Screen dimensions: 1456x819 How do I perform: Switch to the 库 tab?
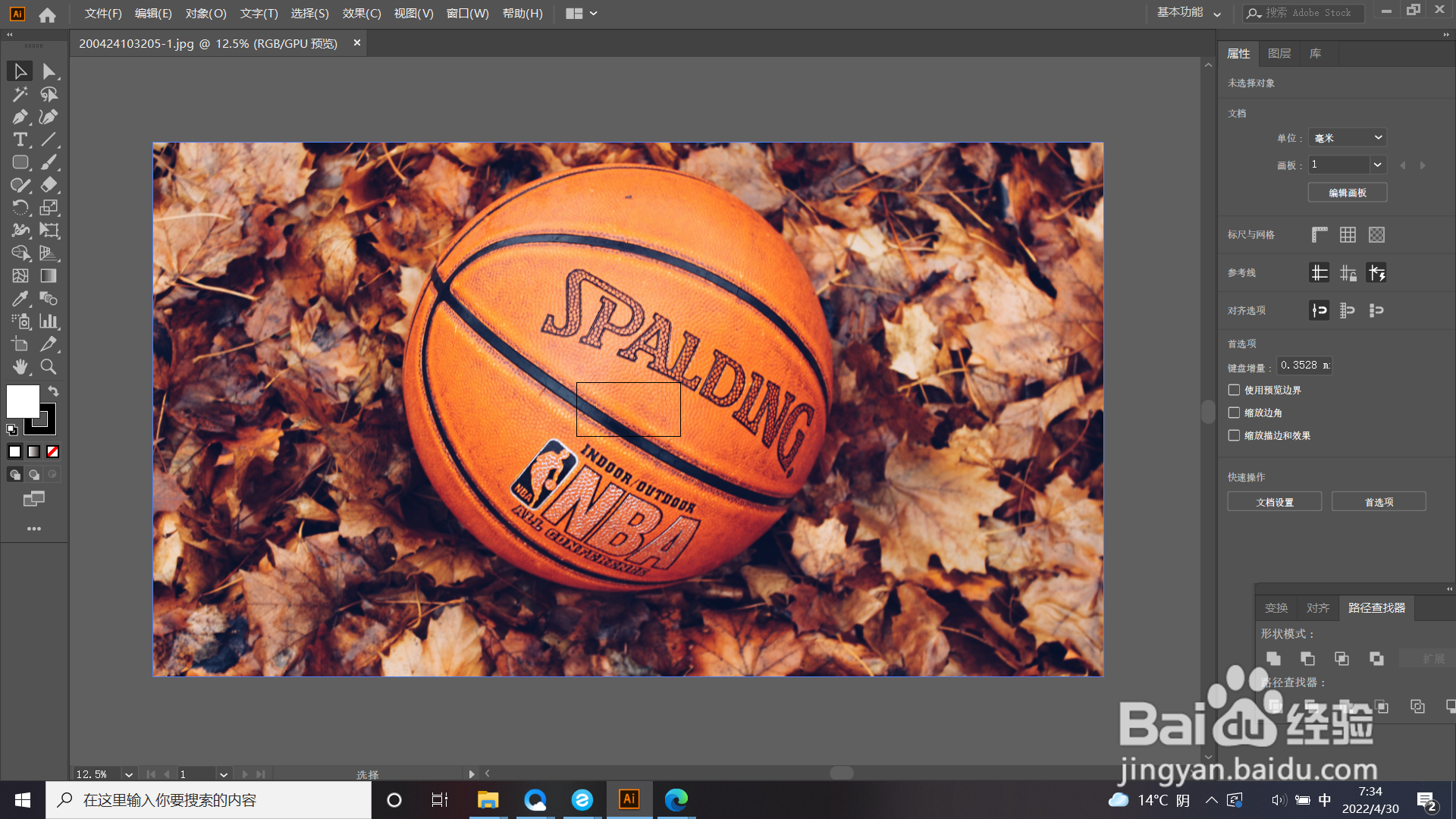tap(1316, 54)
